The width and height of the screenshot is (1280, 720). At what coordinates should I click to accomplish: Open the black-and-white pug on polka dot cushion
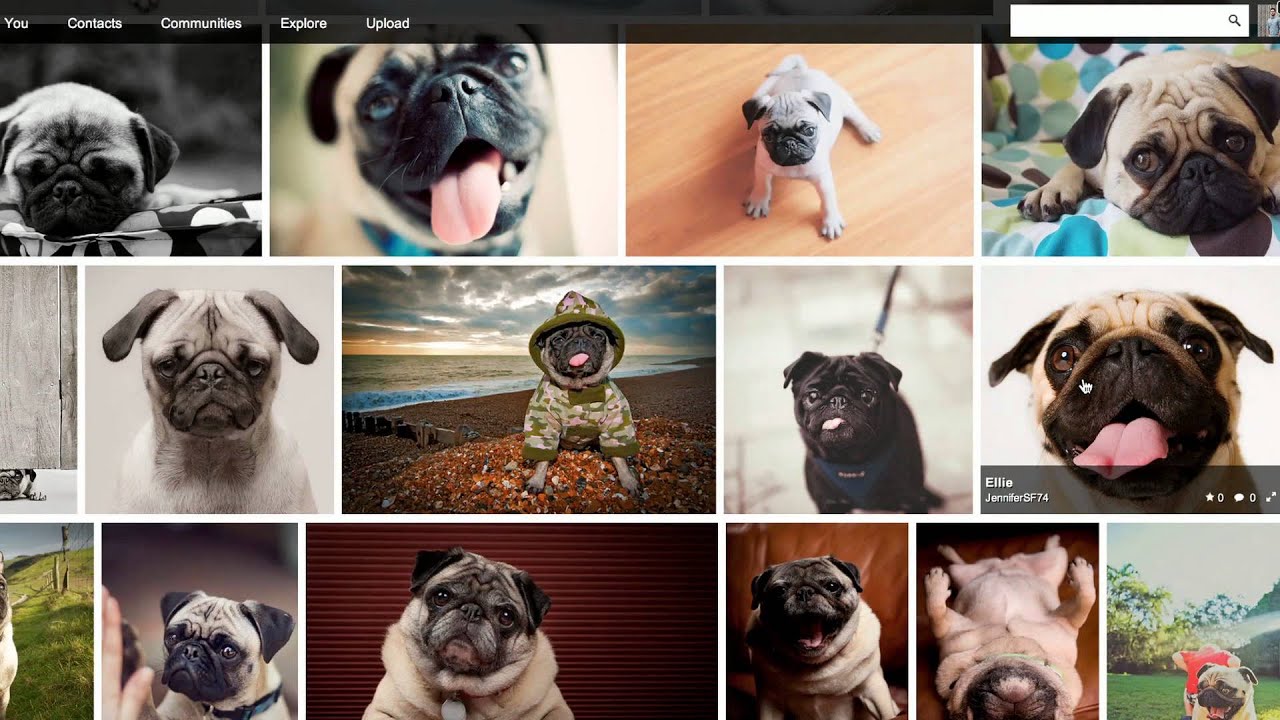[x=131, y=140]
